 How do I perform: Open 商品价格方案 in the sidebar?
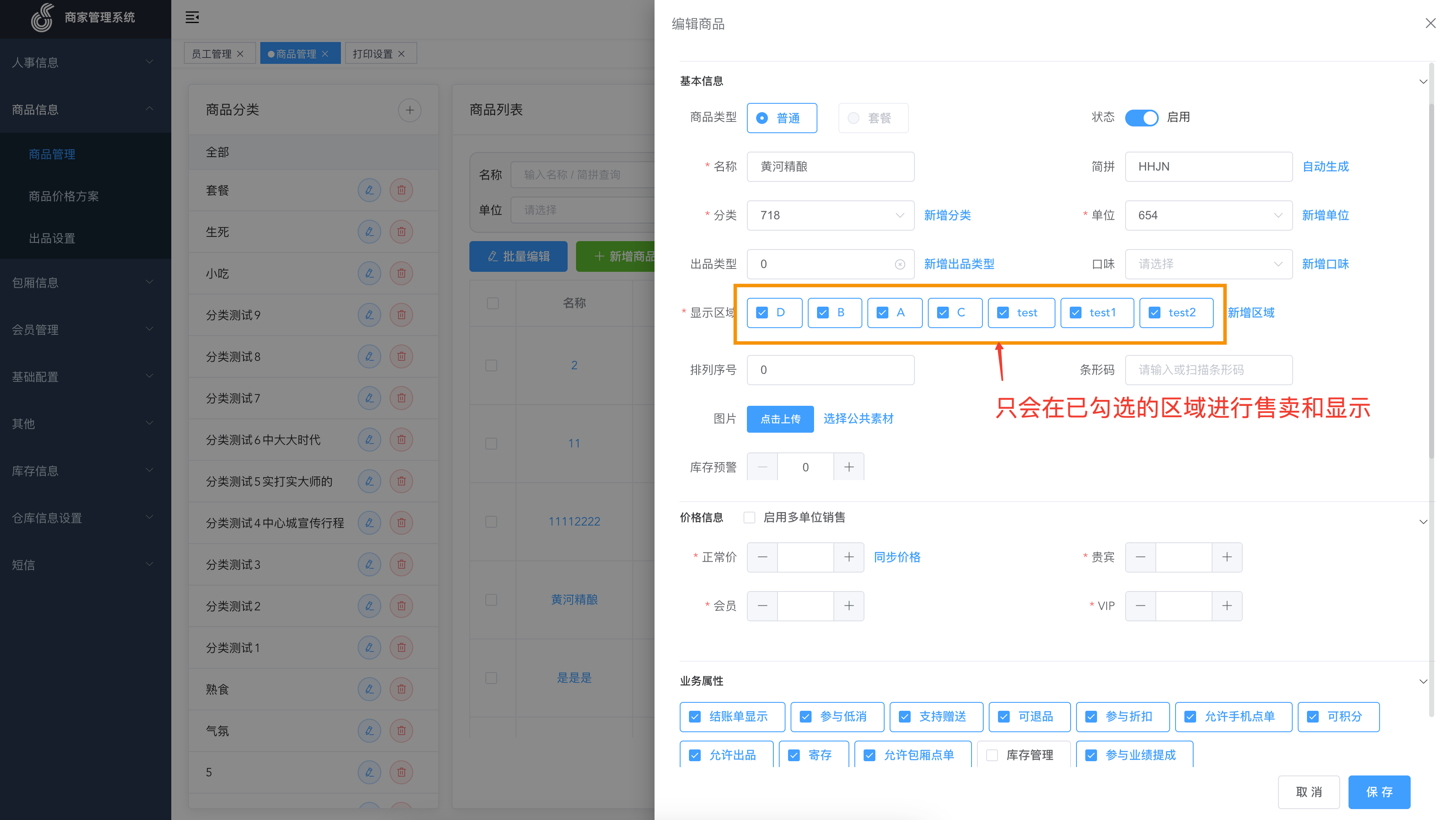(x=63, y=196)
